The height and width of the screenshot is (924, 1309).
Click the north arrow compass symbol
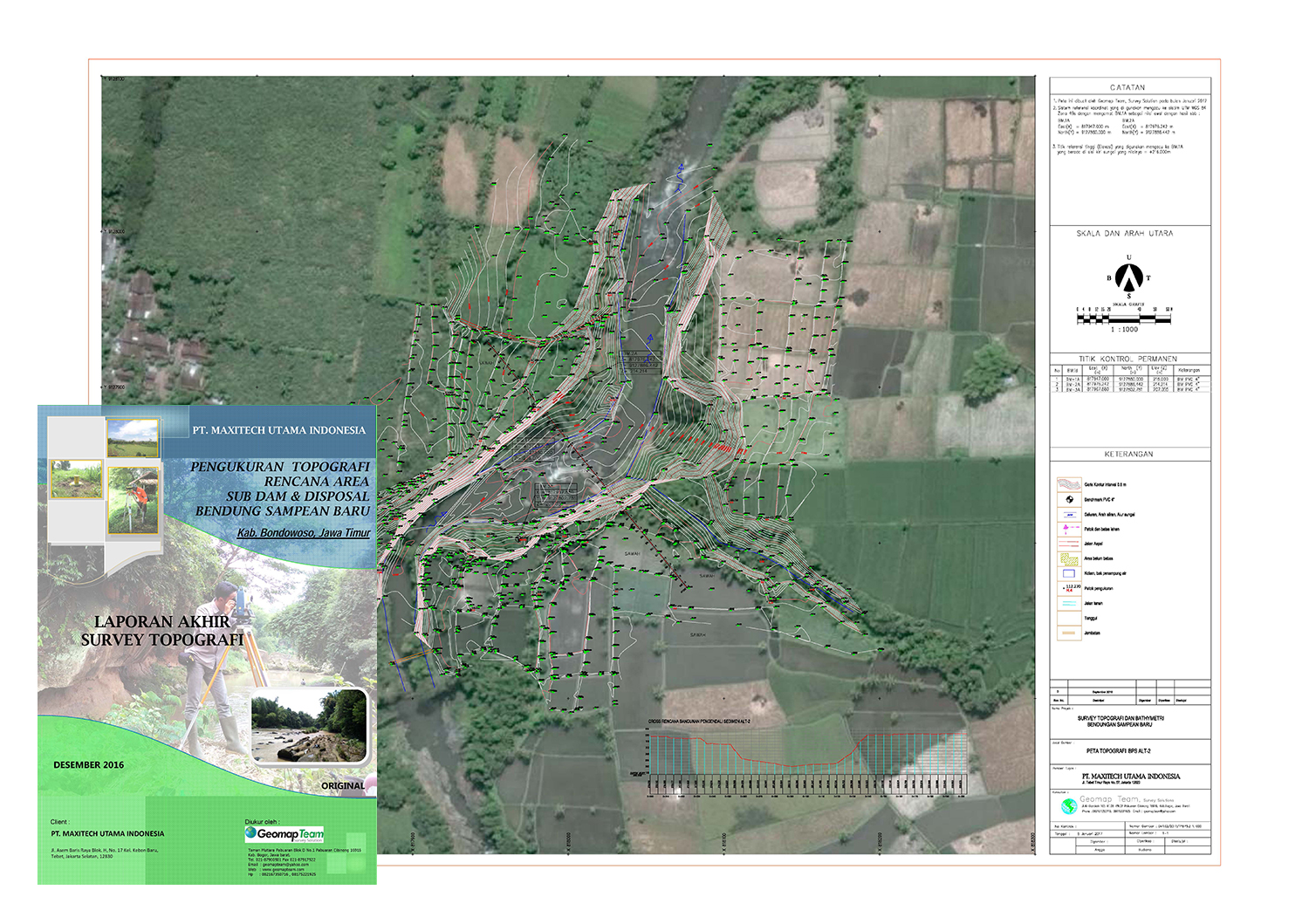[1129, 277]
